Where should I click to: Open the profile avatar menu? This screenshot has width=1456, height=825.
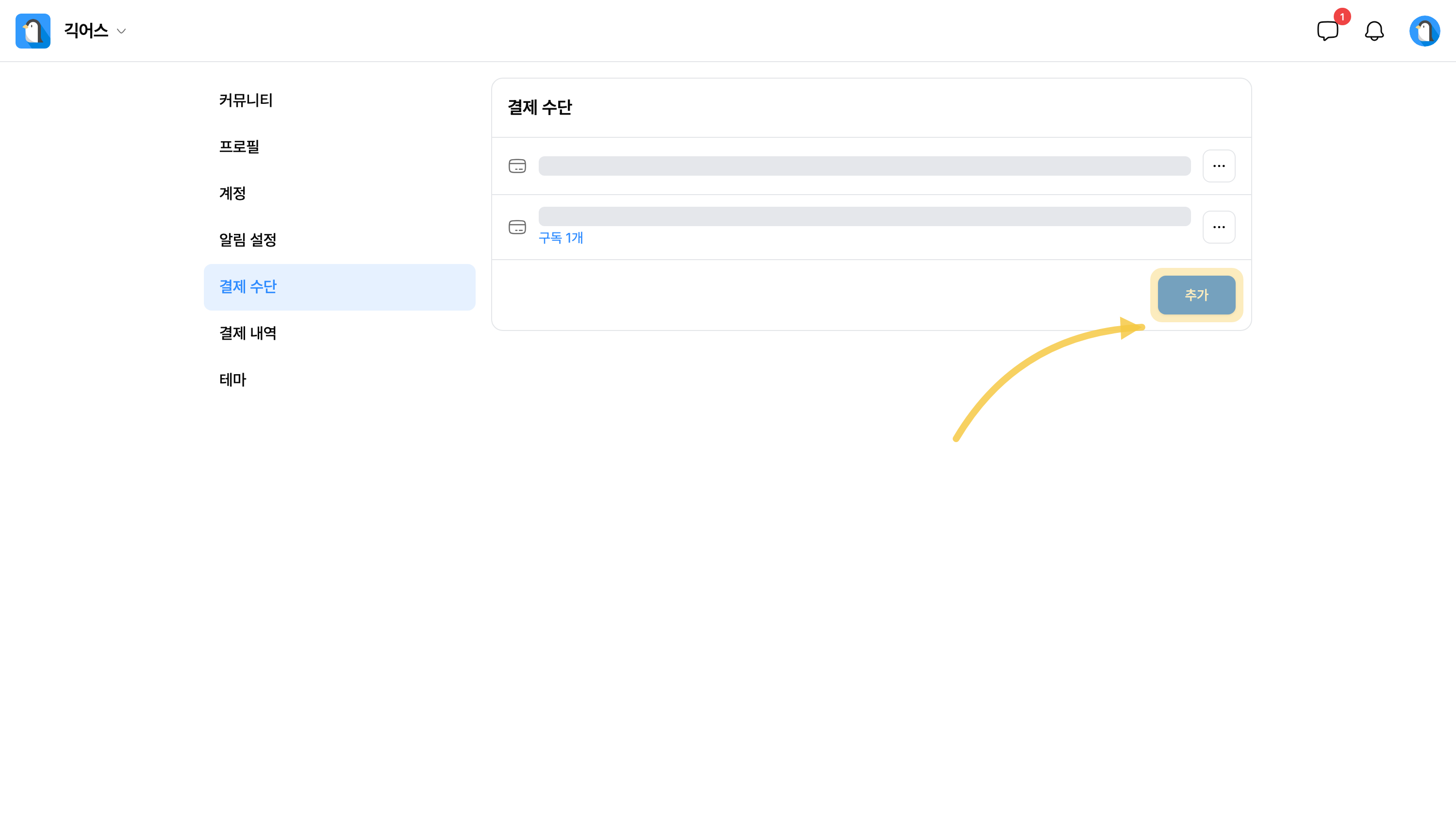point(1424,31)
